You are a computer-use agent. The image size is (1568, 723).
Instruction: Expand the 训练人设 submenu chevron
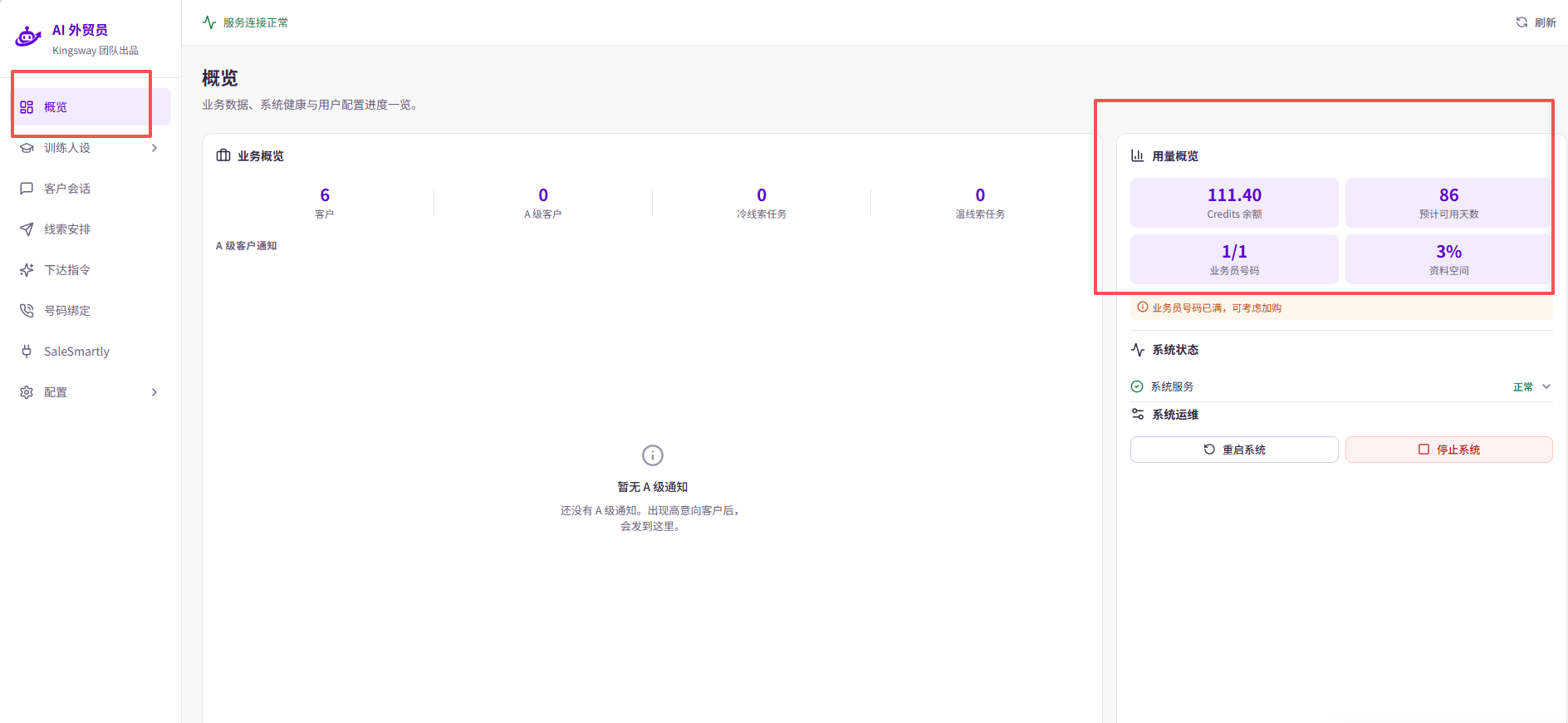point(154,148)
